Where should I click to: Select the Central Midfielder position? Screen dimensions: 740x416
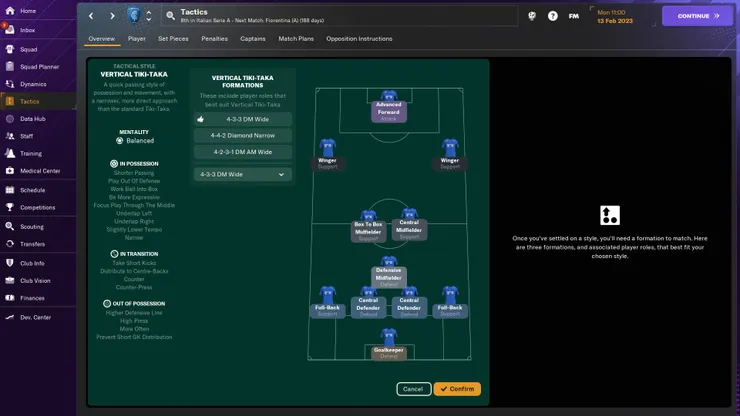pos(409,225)
